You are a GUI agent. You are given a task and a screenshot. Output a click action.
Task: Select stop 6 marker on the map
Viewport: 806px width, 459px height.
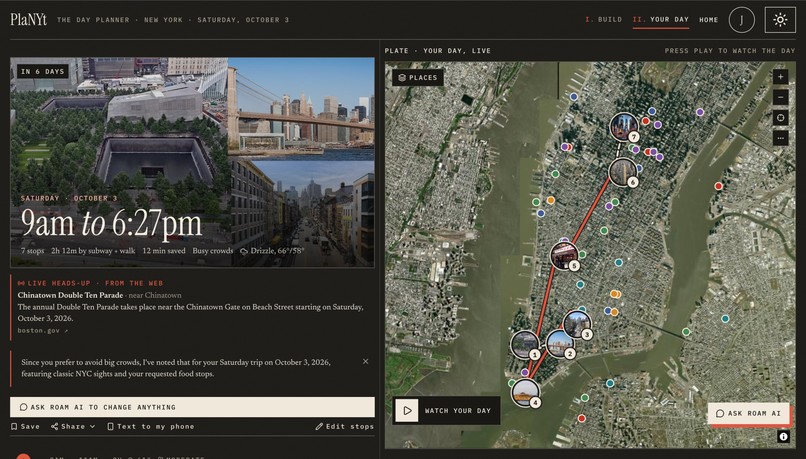[x=624, y=172]
